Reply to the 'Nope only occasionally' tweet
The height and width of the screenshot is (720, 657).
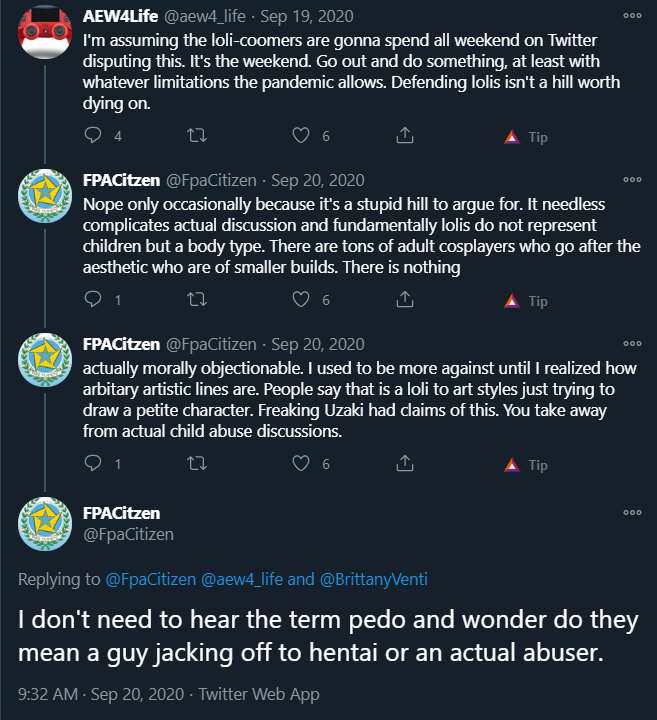tap(93, 299)
